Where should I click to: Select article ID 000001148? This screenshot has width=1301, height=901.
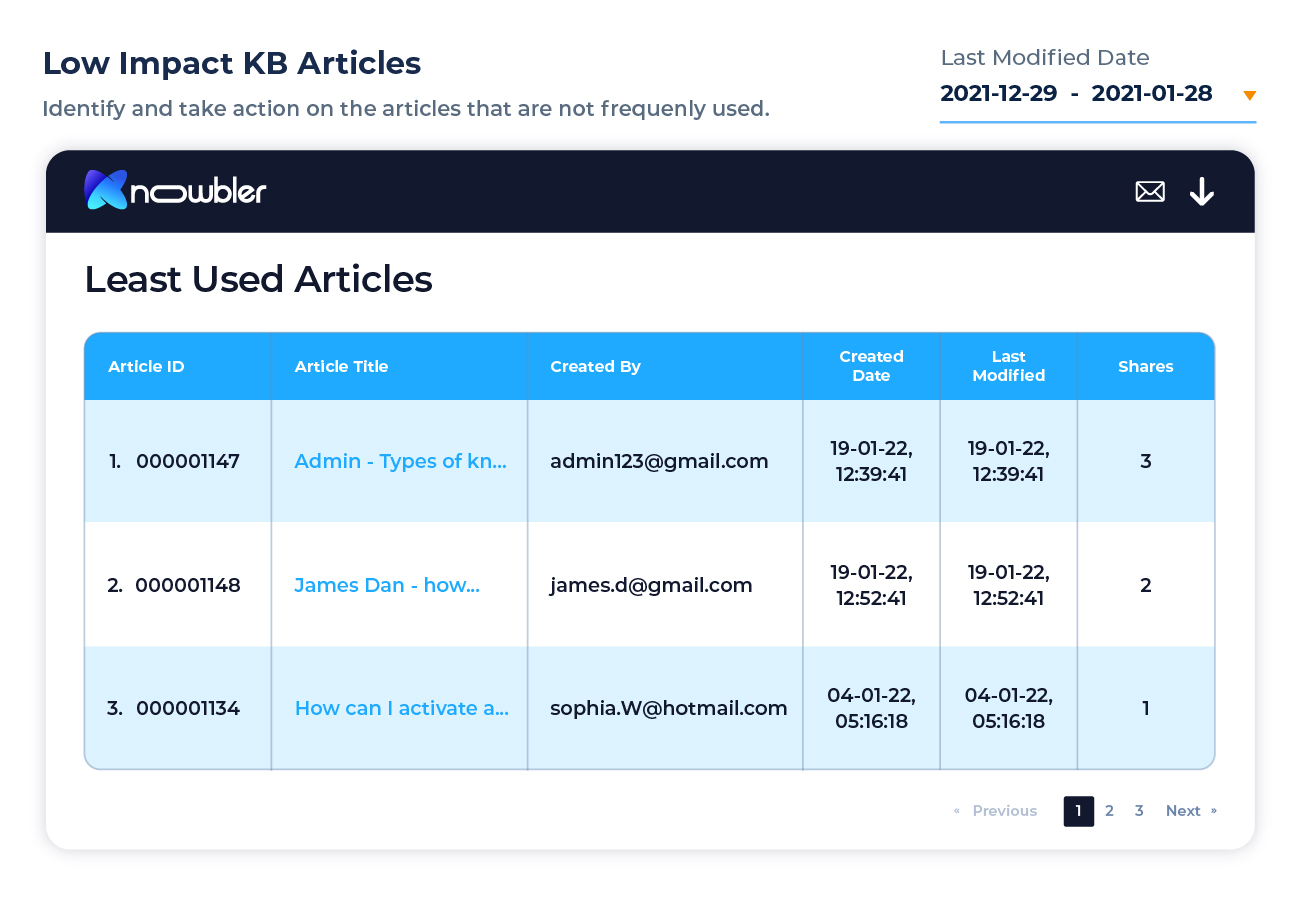[x=188, y=585]
